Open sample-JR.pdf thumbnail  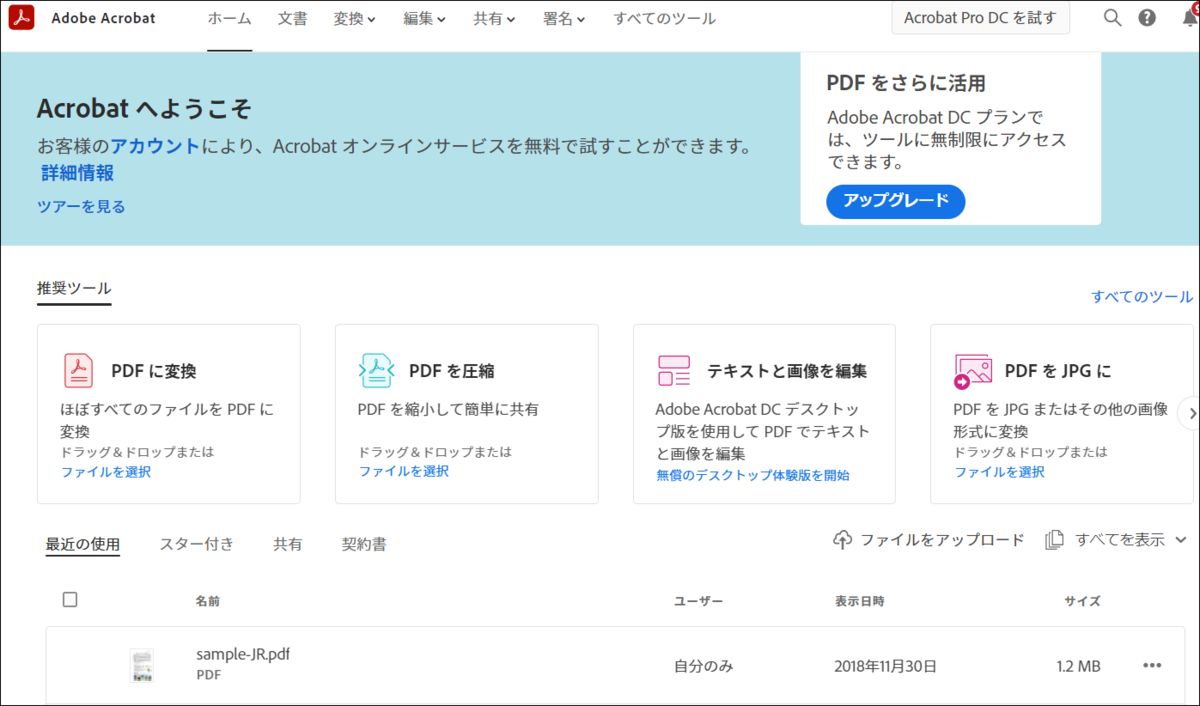(141, 666)
